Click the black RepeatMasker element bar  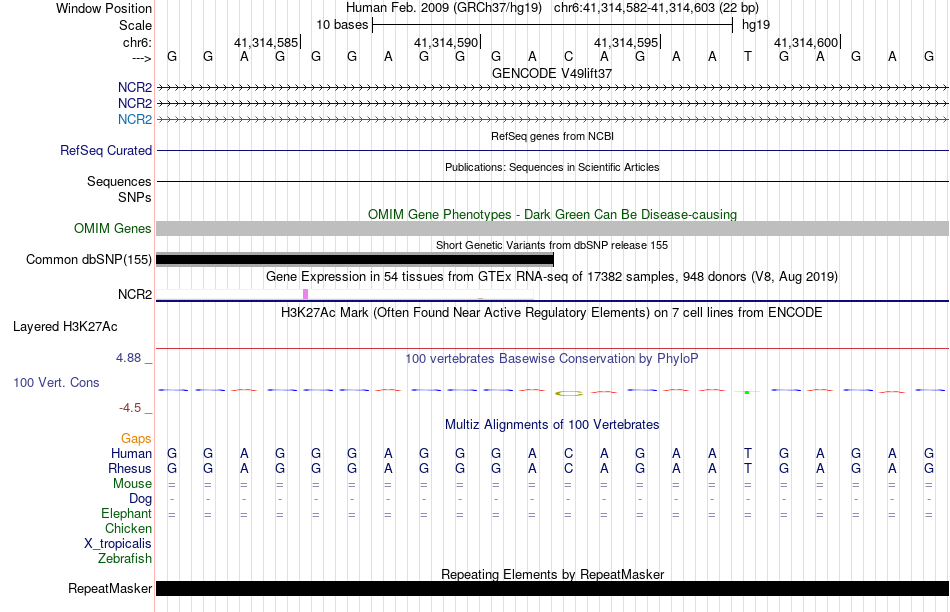(552, 588)
